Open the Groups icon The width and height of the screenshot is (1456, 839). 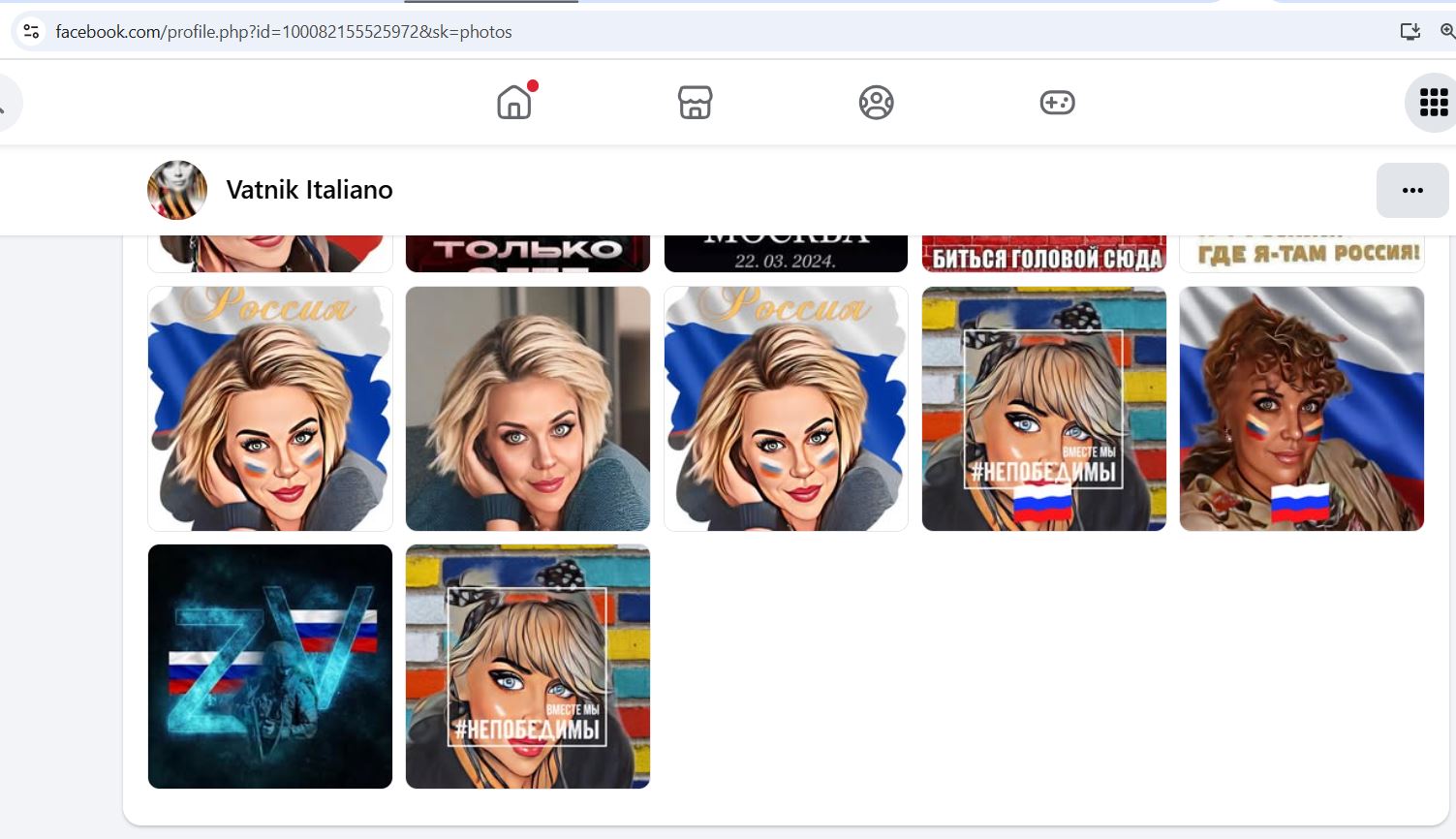coord(876,102)
